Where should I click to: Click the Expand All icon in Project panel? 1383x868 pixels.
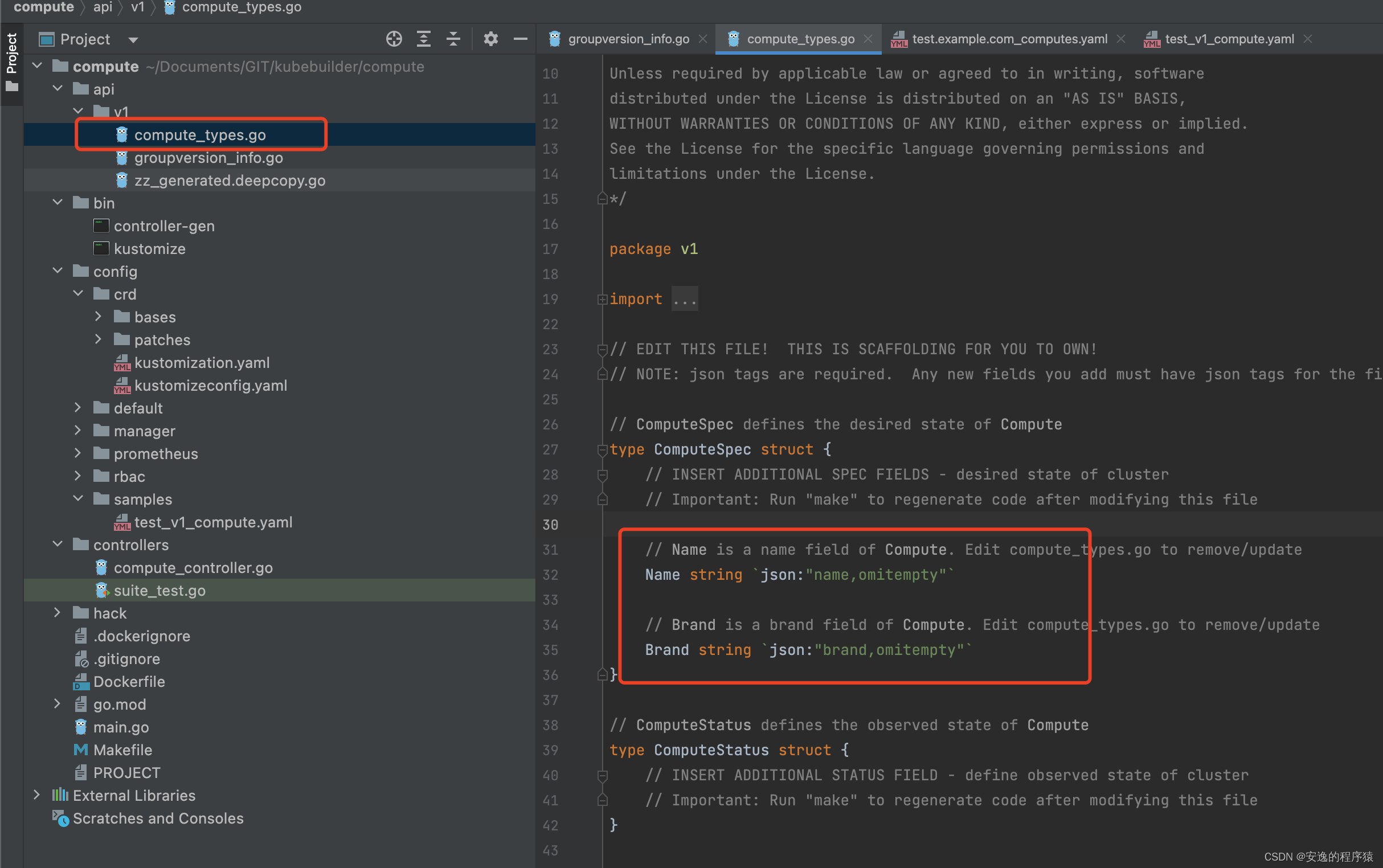[424, 39]
